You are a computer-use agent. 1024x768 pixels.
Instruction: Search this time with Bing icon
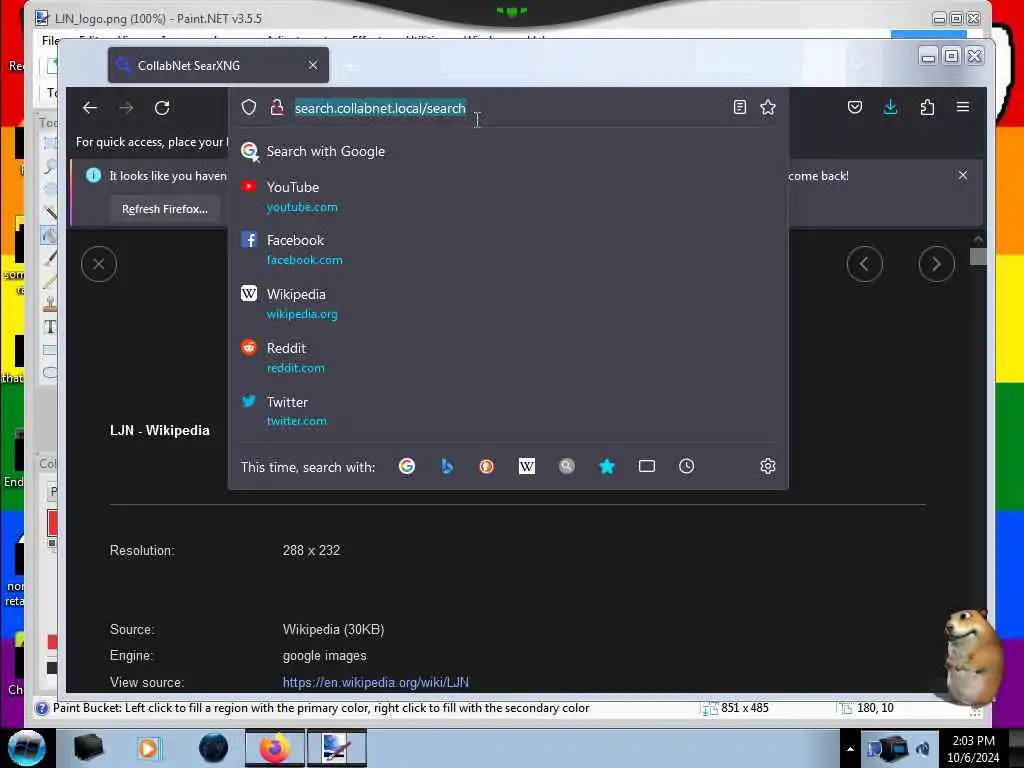tap(447, 466)
